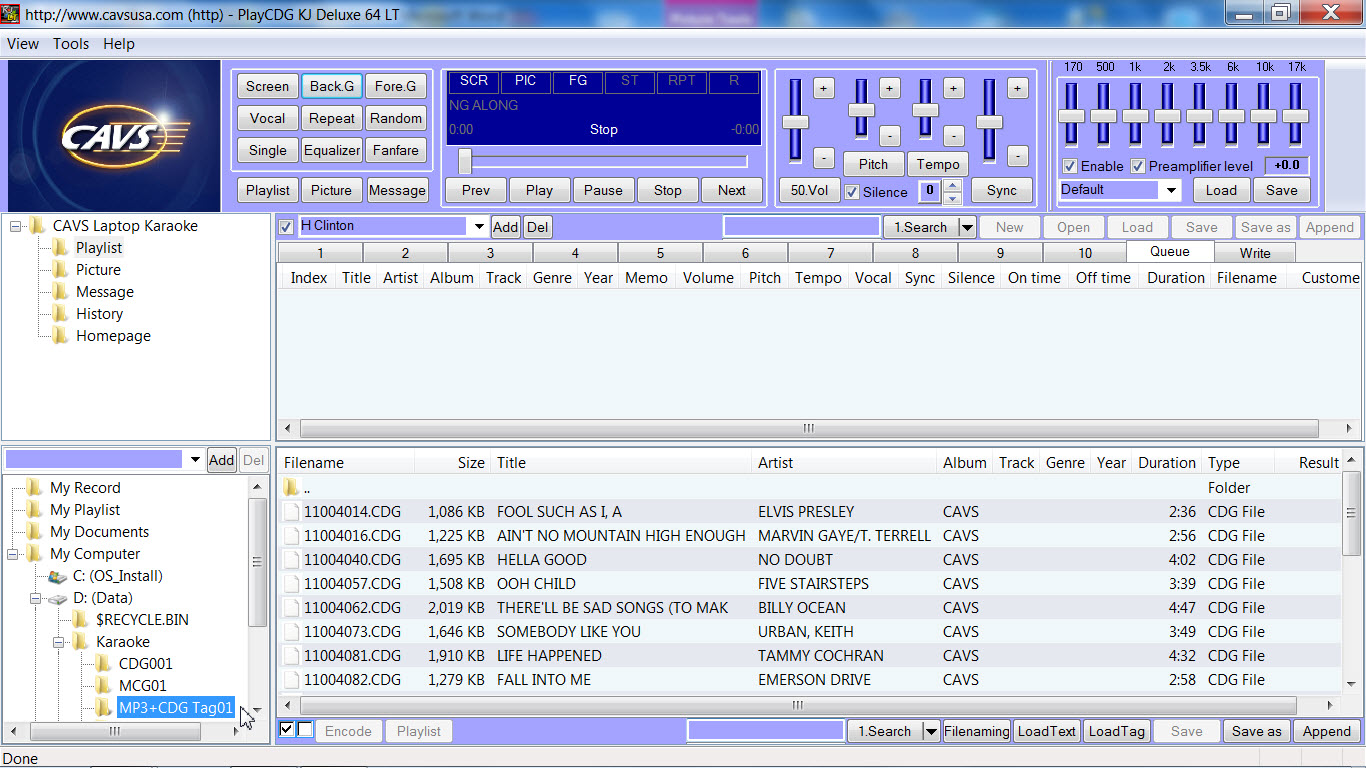
Task: Open the H Clinton singer dropdown
Action: (x=479, y=227)
